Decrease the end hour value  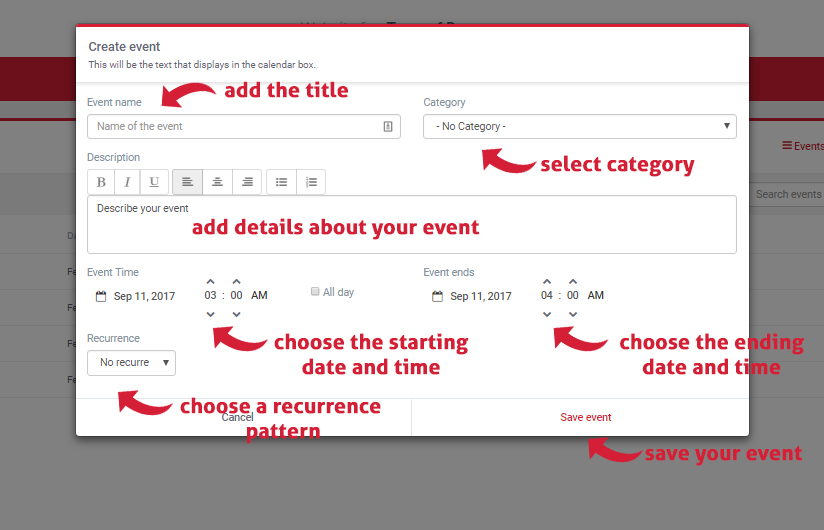pos(547,314)
